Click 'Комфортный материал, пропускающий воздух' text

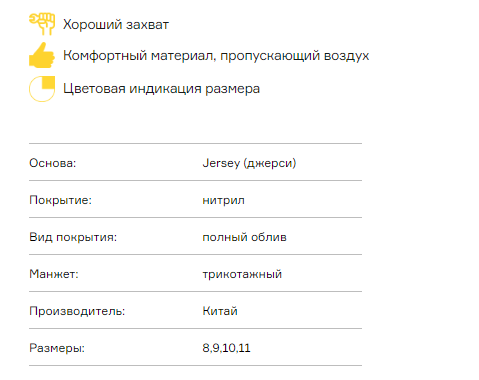click(216, 56)
